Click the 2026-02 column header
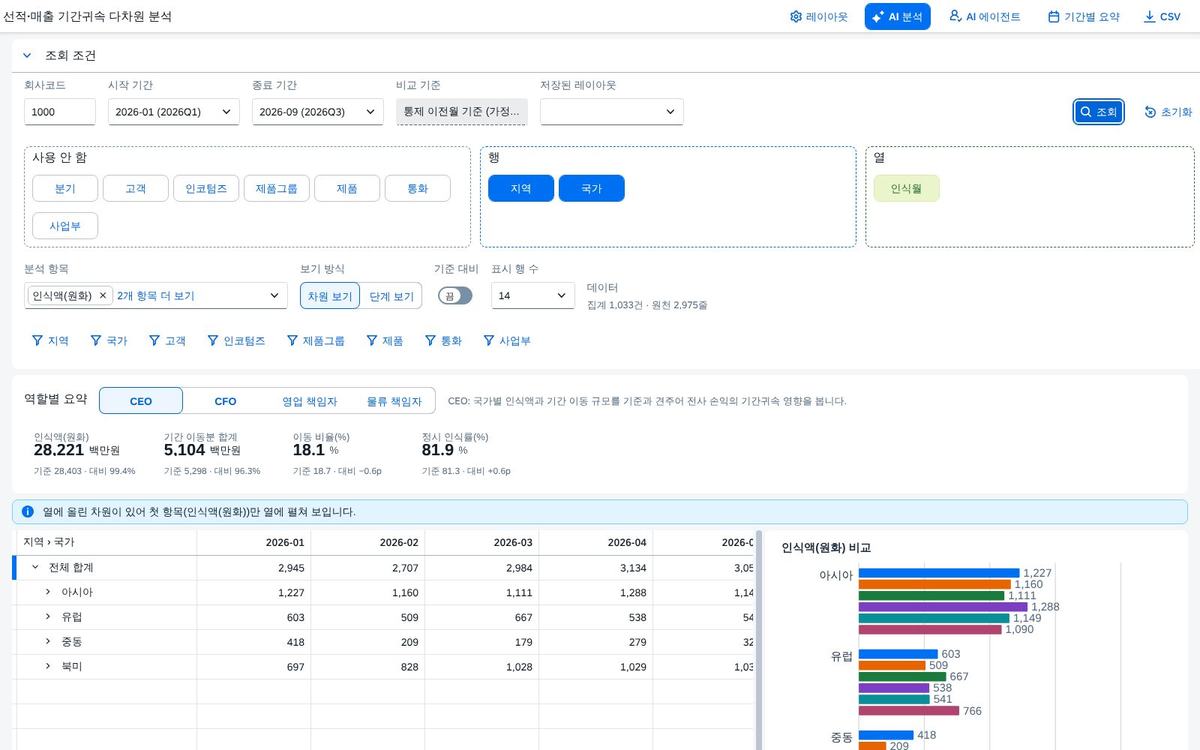The image size is (1200, 750). (368, 543)
